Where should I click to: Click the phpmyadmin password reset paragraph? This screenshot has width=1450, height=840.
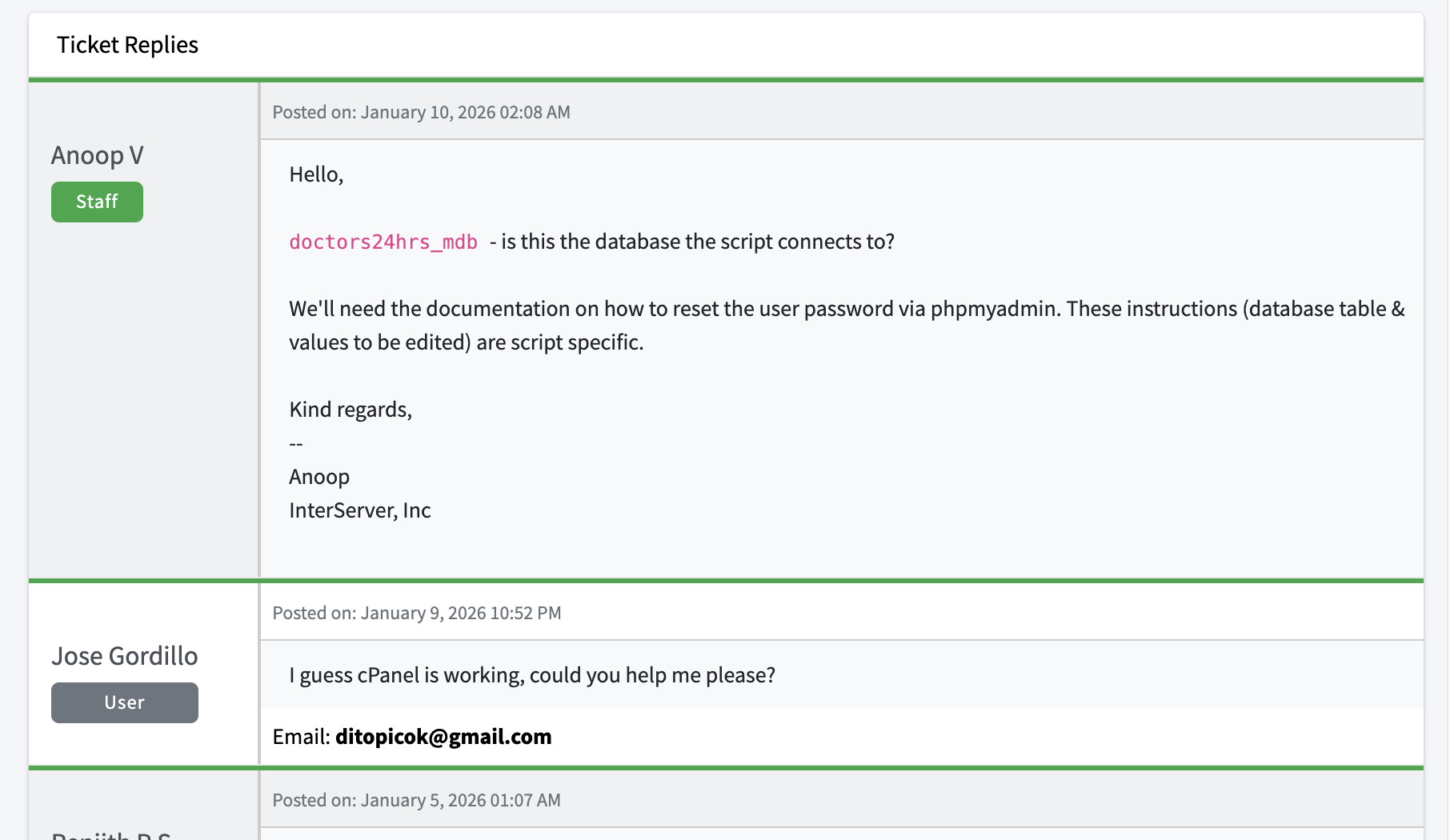(846, 309)
